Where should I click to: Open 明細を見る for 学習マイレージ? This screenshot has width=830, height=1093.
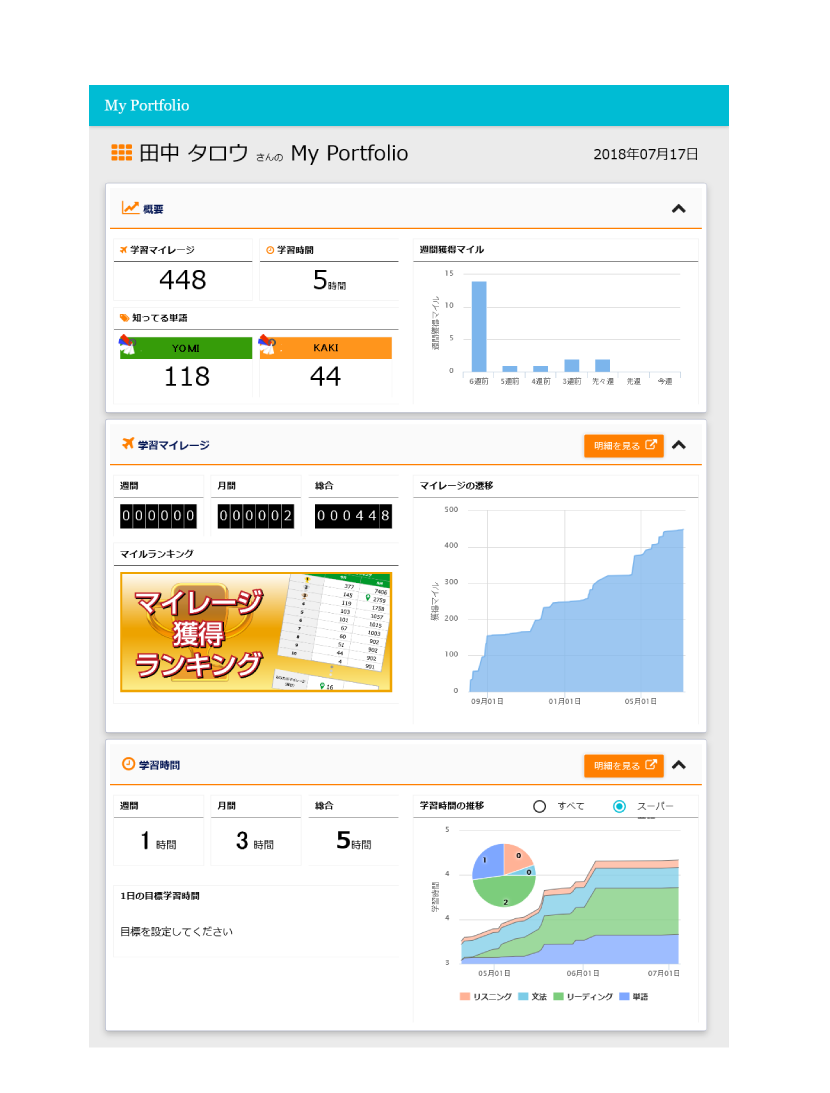tap(624, 445)
